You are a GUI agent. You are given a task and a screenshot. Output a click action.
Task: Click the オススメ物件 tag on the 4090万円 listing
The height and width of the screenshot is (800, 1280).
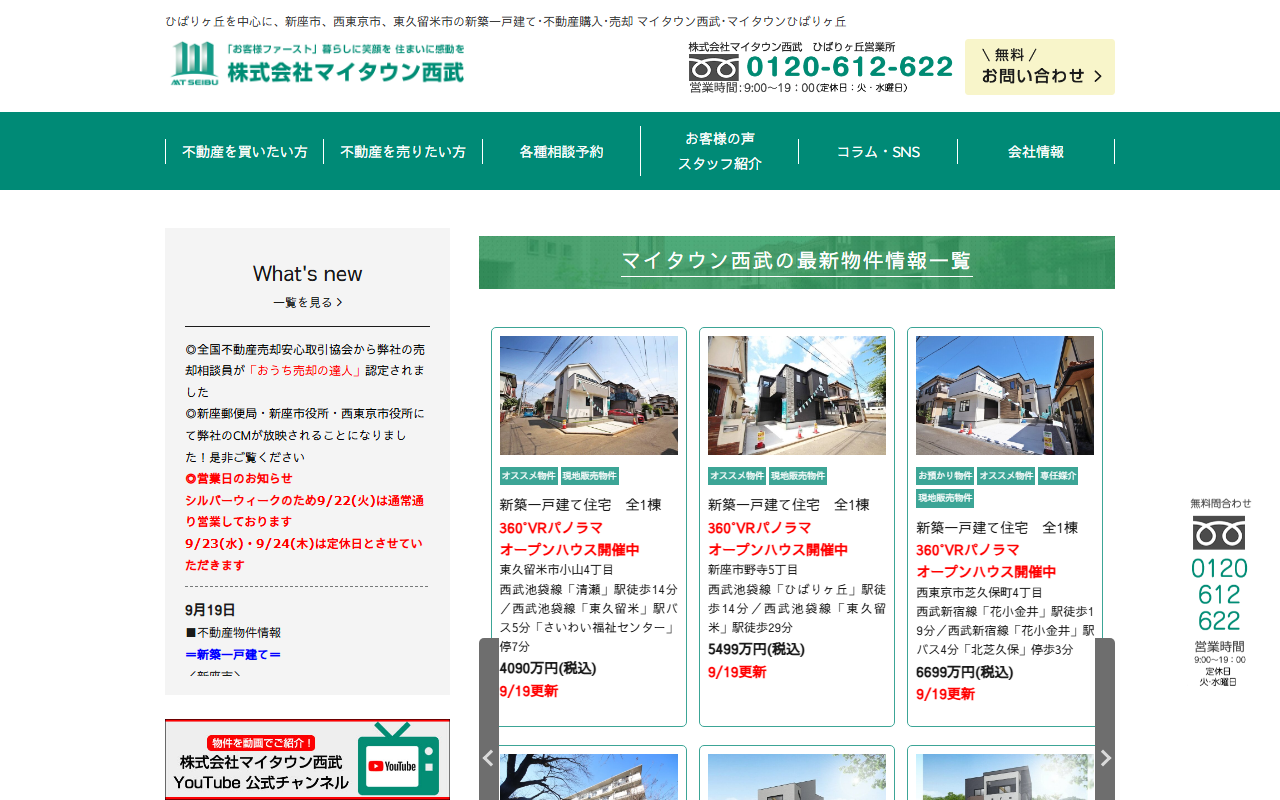pyautogui.click(x=528, y=476)
